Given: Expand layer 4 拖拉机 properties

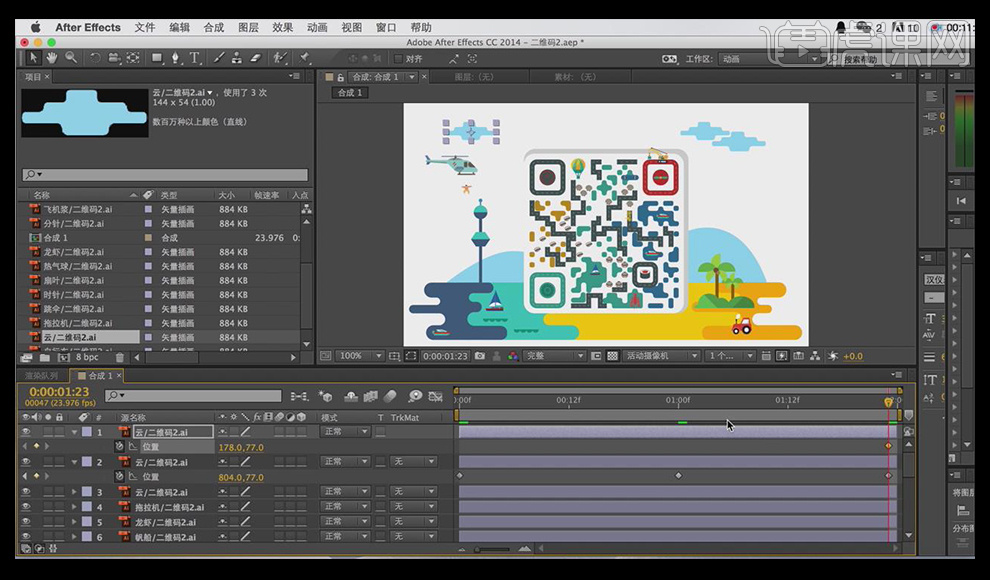Looking at the screenshot, I should pyautogui.click(x=74, y=507).
